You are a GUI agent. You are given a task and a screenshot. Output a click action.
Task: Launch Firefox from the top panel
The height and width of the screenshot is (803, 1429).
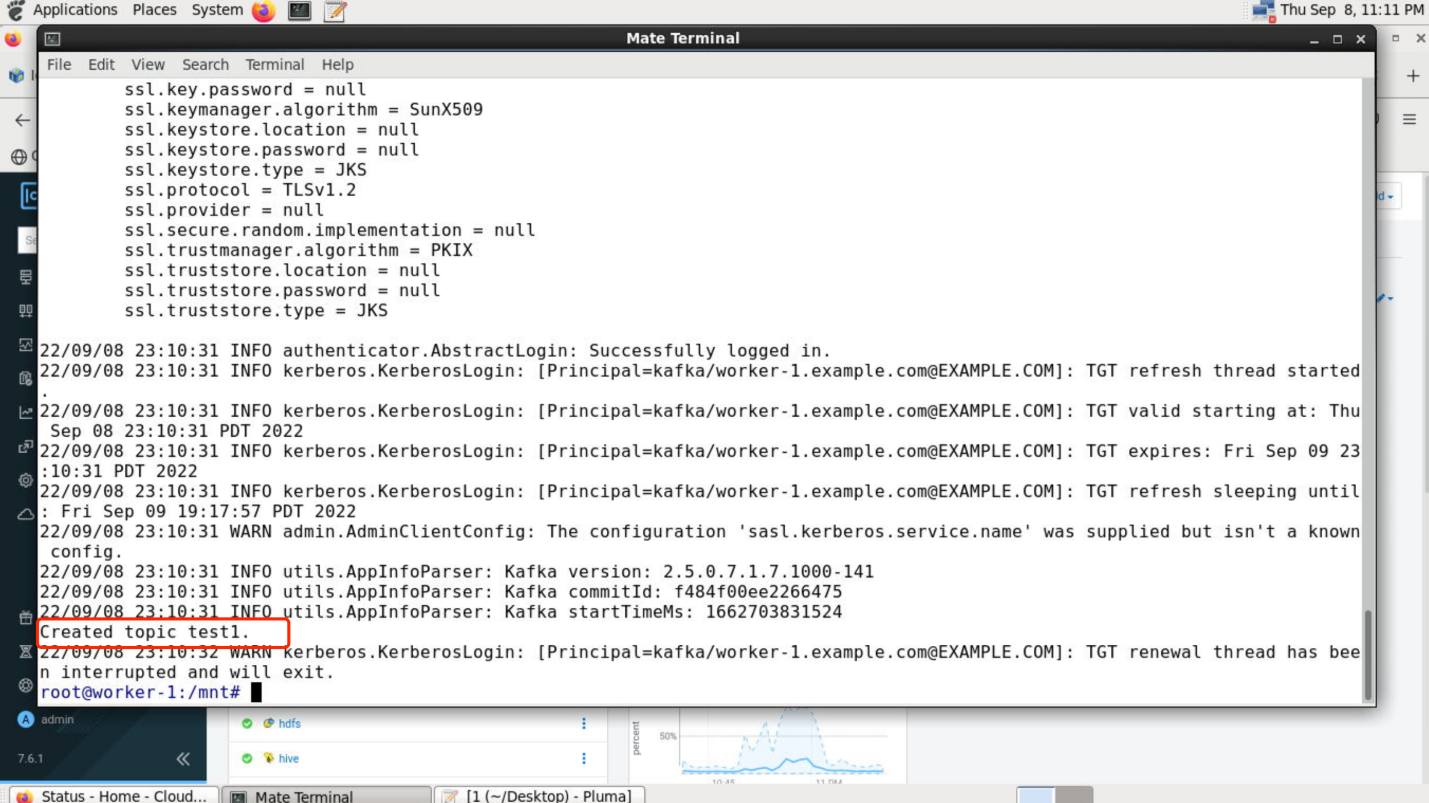pyautogui.click(x=263, y=11)
